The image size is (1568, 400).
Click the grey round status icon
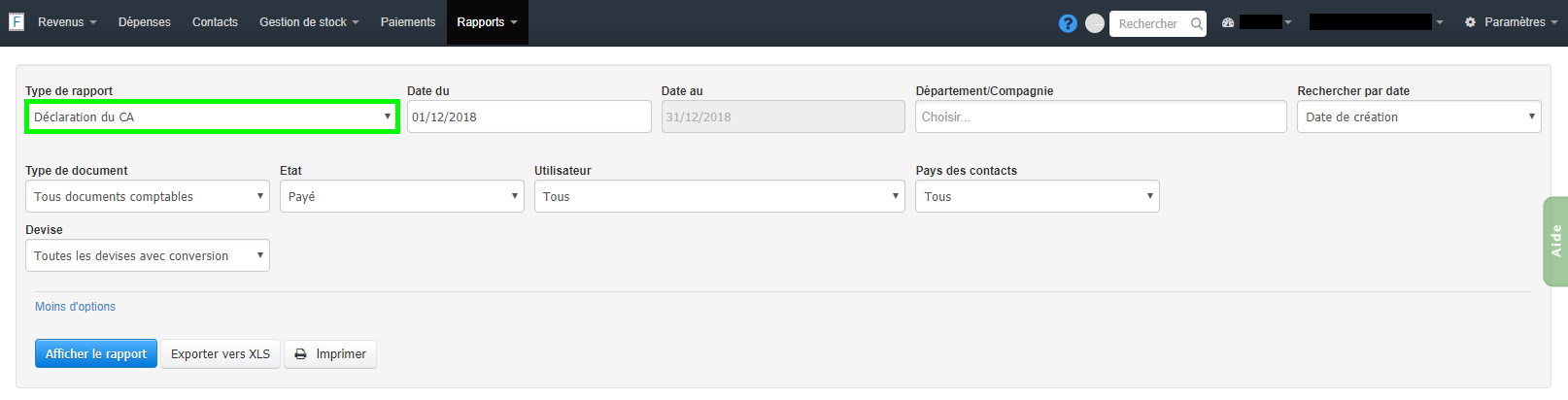click(x=1095, y=23)
